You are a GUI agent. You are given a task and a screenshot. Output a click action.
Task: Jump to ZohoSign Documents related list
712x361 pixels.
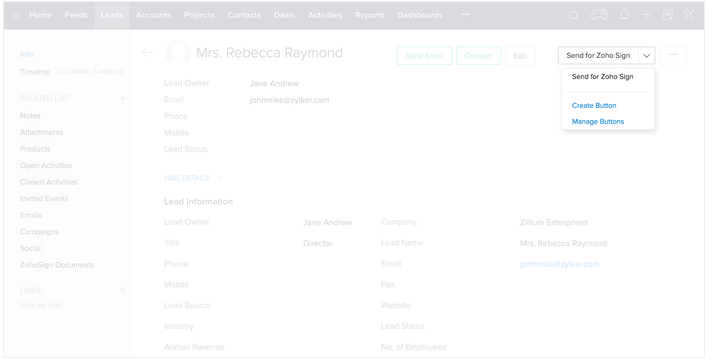pos(57,265)
